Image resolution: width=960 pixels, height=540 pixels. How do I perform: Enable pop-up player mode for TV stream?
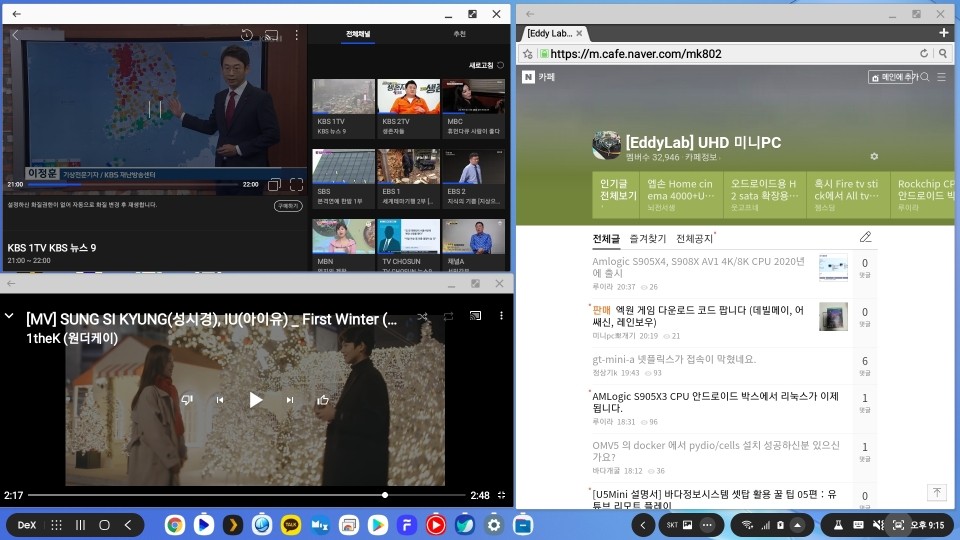tap(274, 184)
